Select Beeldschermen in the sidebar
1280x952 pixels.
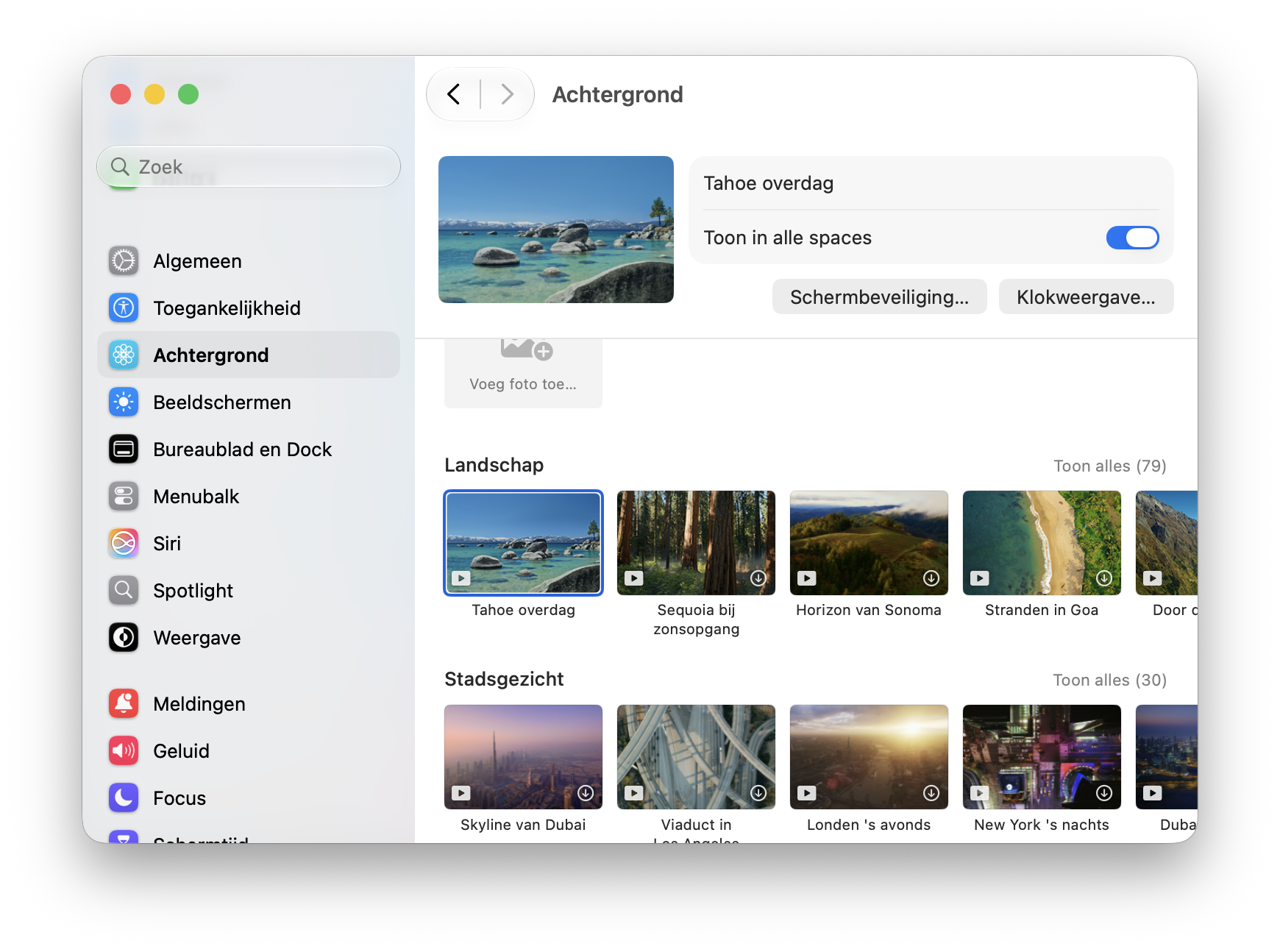[249, 402]
